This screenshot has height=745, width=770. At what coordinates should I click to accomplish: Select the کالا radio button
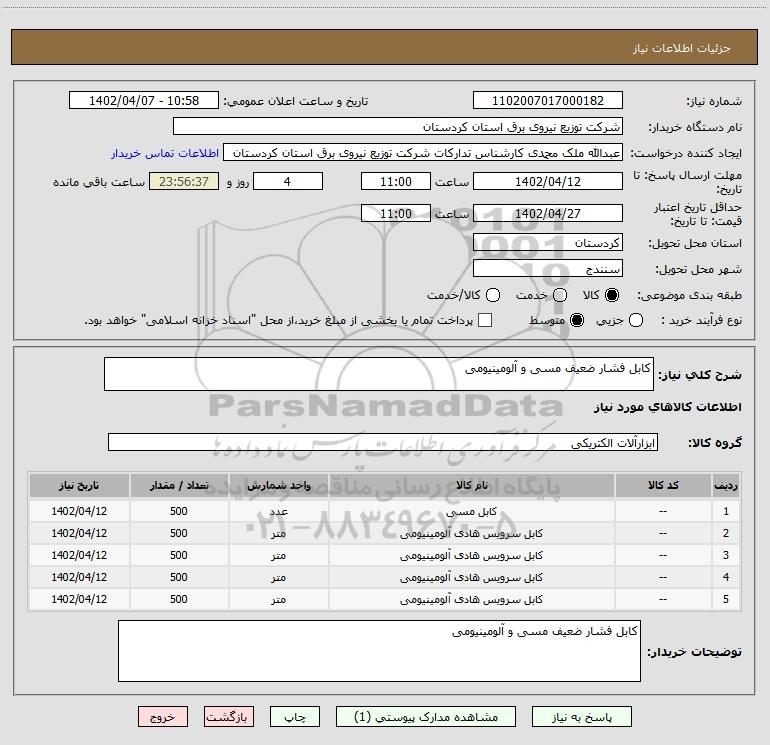click(x=612, y=295)
